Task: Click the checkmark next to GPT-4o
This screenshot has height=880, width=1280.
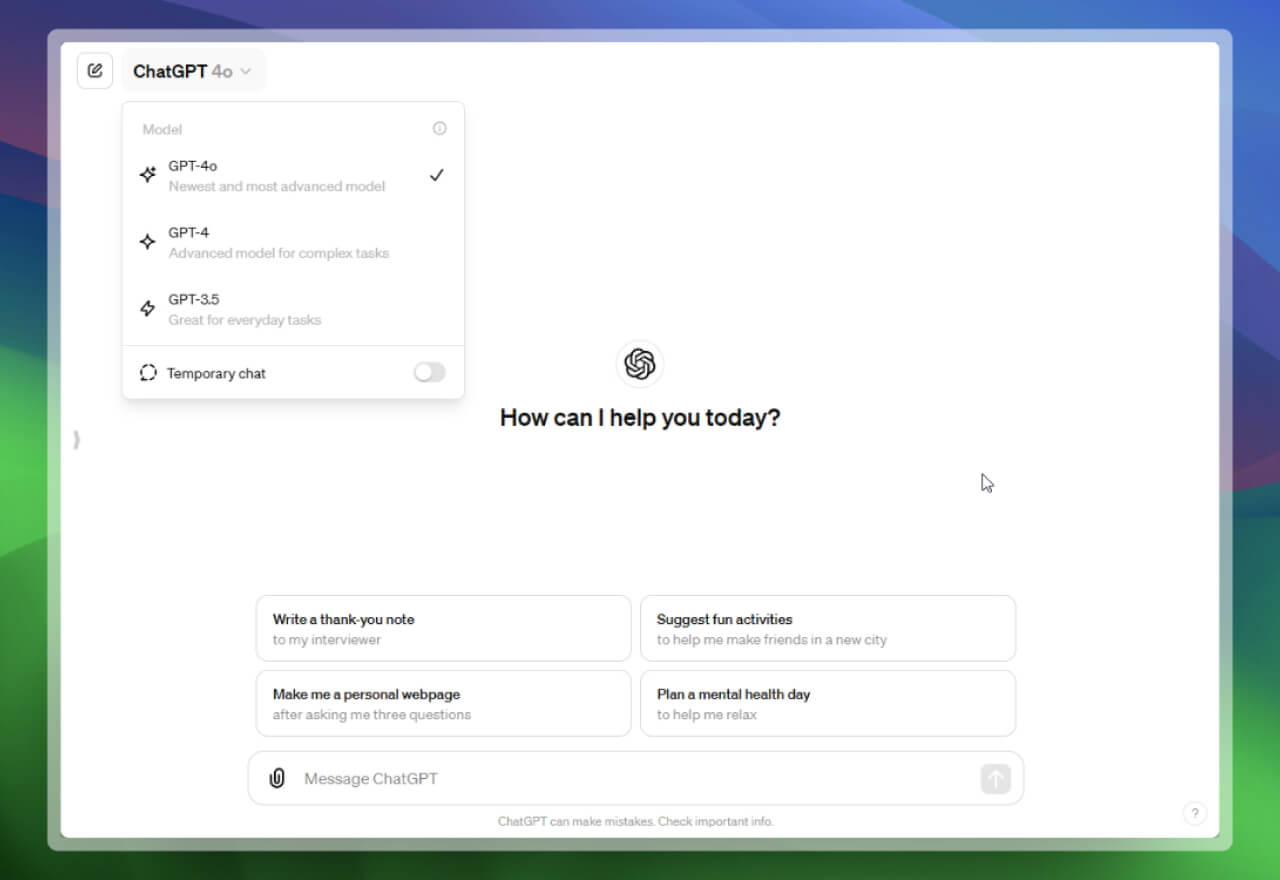Action: coord(436,175)
